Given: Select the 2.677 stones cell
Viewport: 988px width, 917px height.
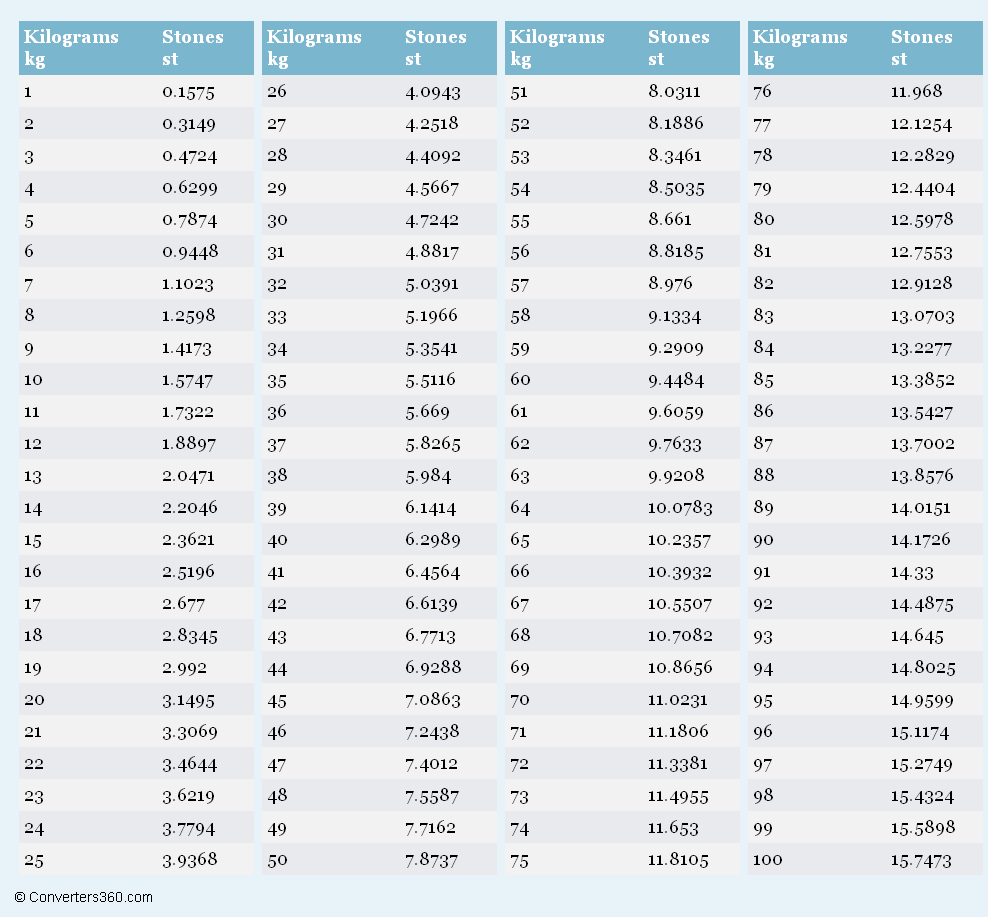Looking at the screenshot, I should tap(184, 604).
